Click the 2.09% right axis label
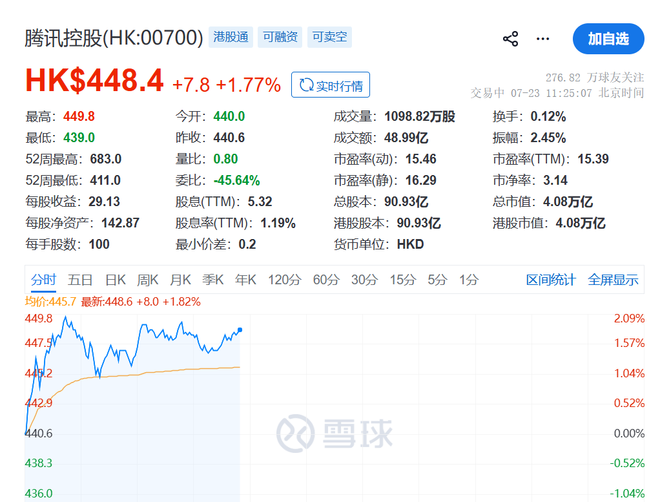660x502 pixels. click(x=629, y=319)
